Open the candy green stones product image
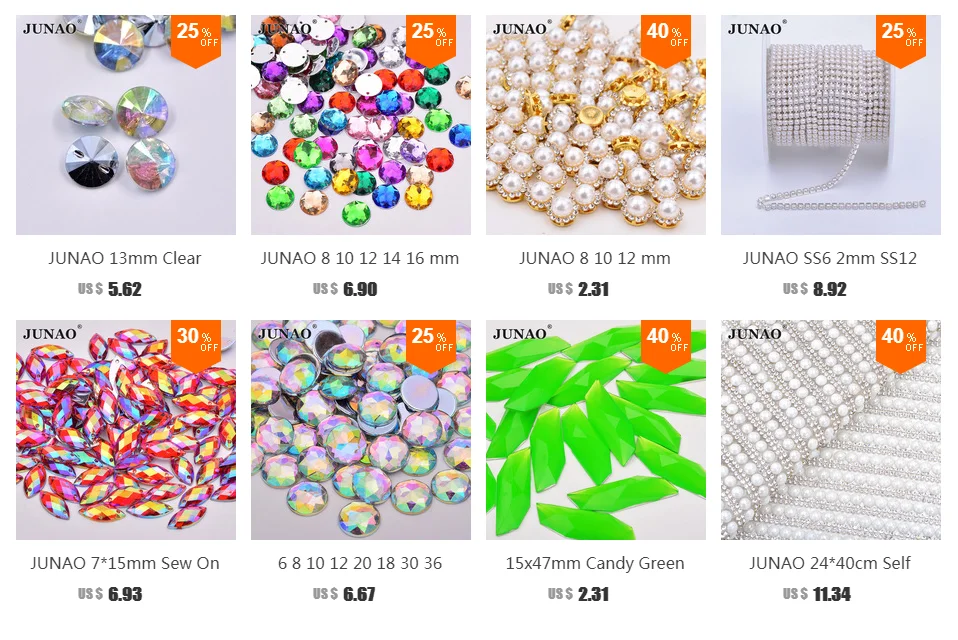This screenshot has height=640, width=958. tap(596, 430)
